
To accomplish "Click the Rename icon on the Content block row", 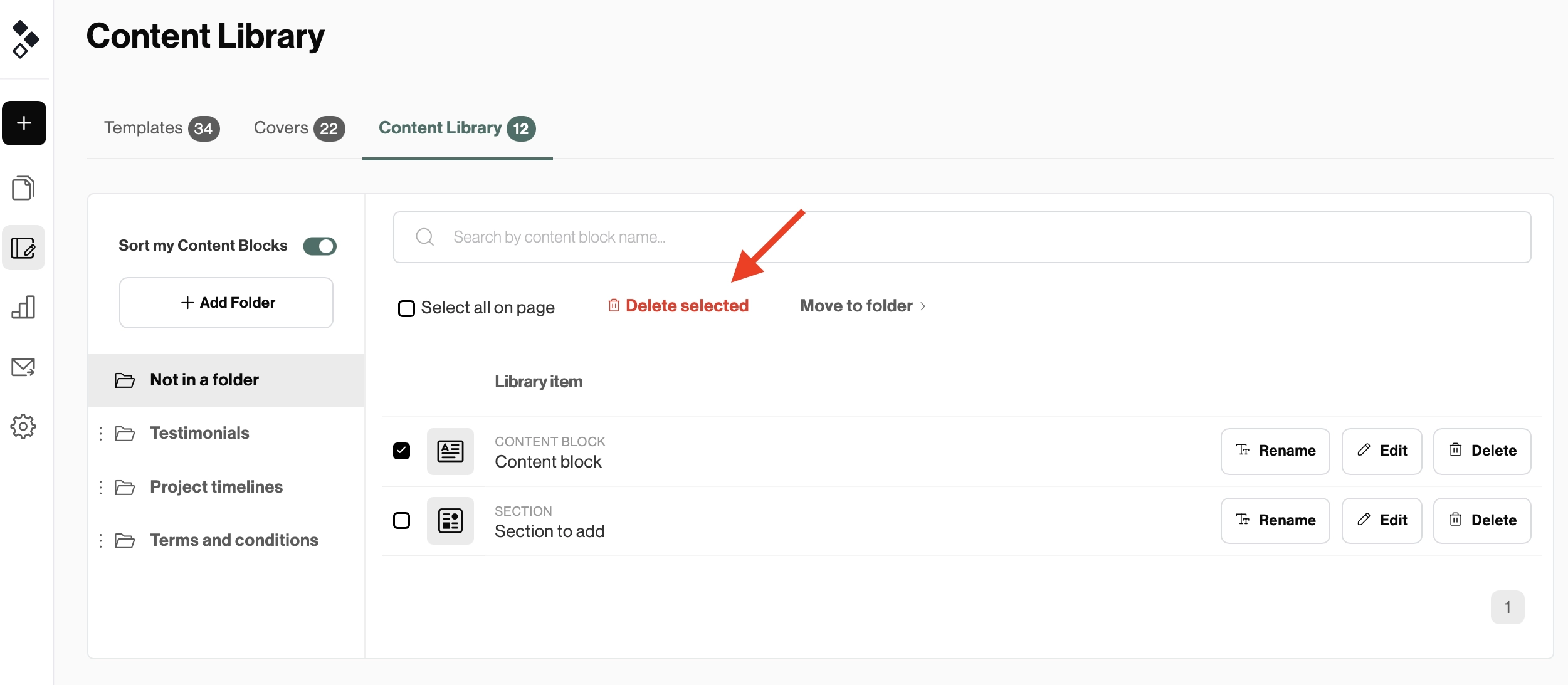I will pos(1243,451).
